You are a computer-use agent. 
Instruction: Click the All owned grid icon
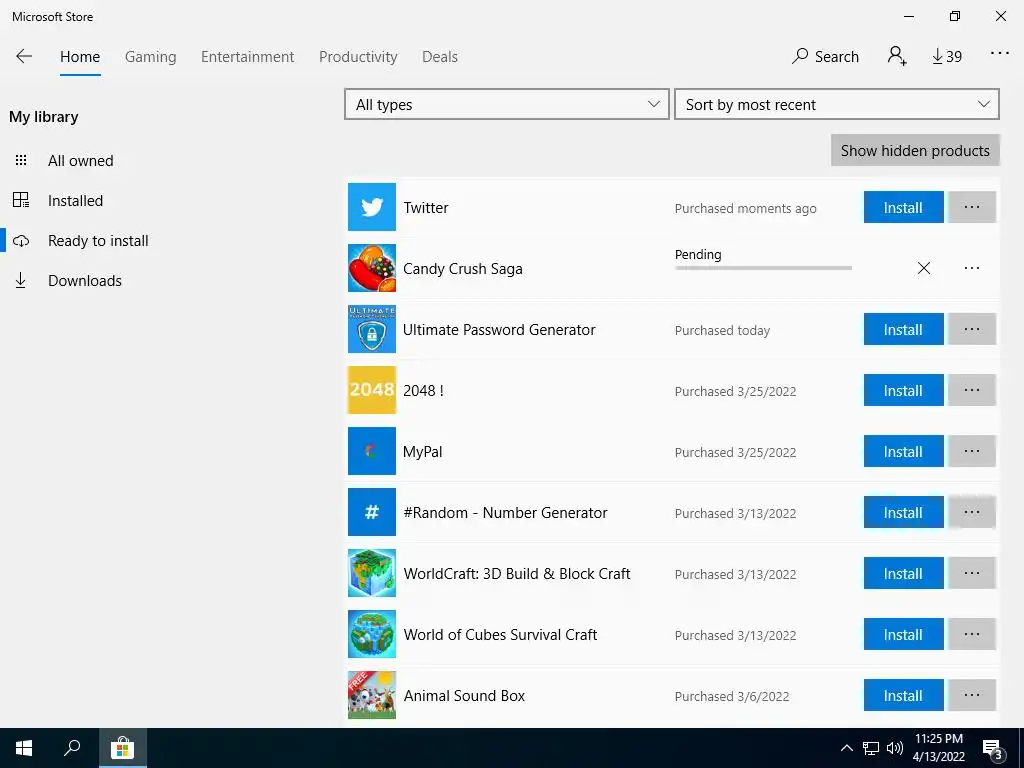(21, 160)
